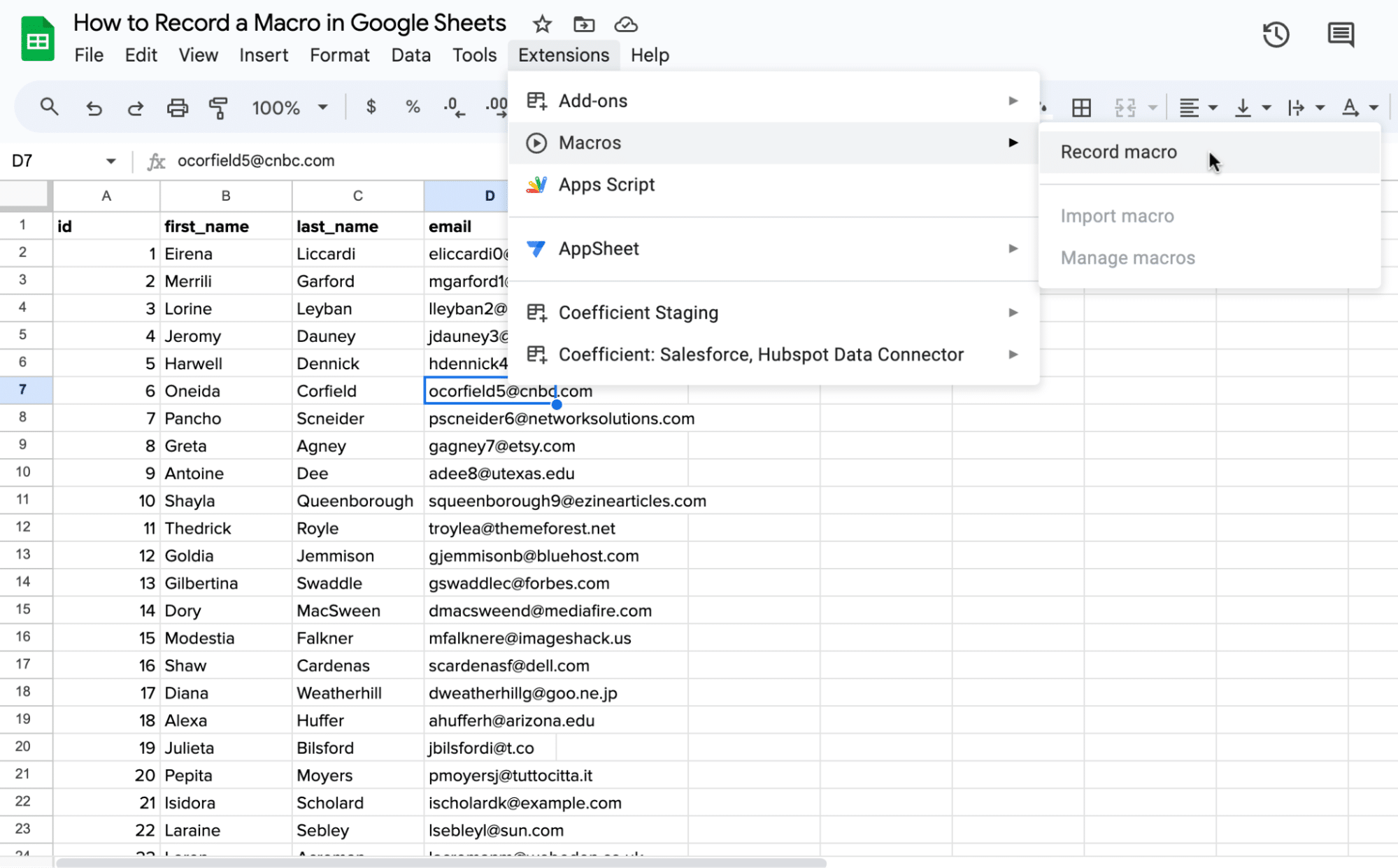Click the document title text
This screenshot has height=868, width=1398.
pyautogui.click(x=290, y=23)
